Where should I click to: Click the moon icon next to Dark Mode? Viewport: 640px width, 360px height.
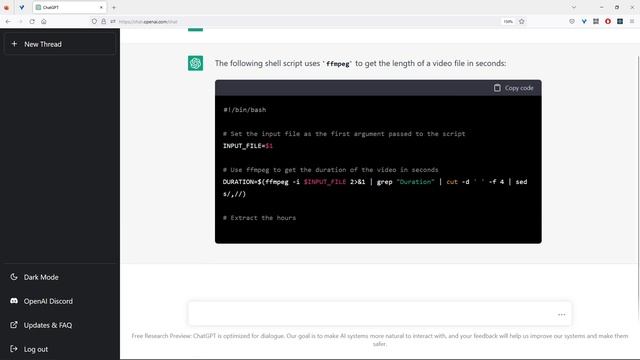pos(14,277)
